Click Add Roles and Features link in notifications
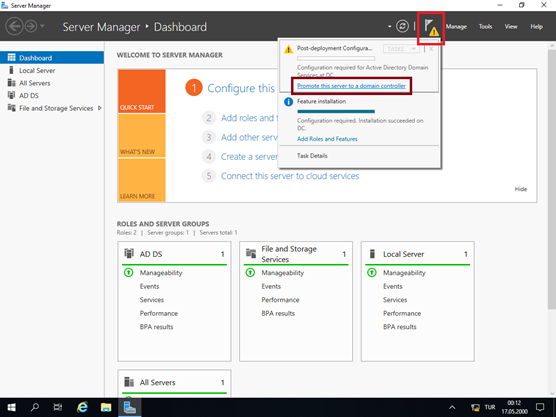Image resolution: width=556 pixels, height=417 pixels. [327, 139]
